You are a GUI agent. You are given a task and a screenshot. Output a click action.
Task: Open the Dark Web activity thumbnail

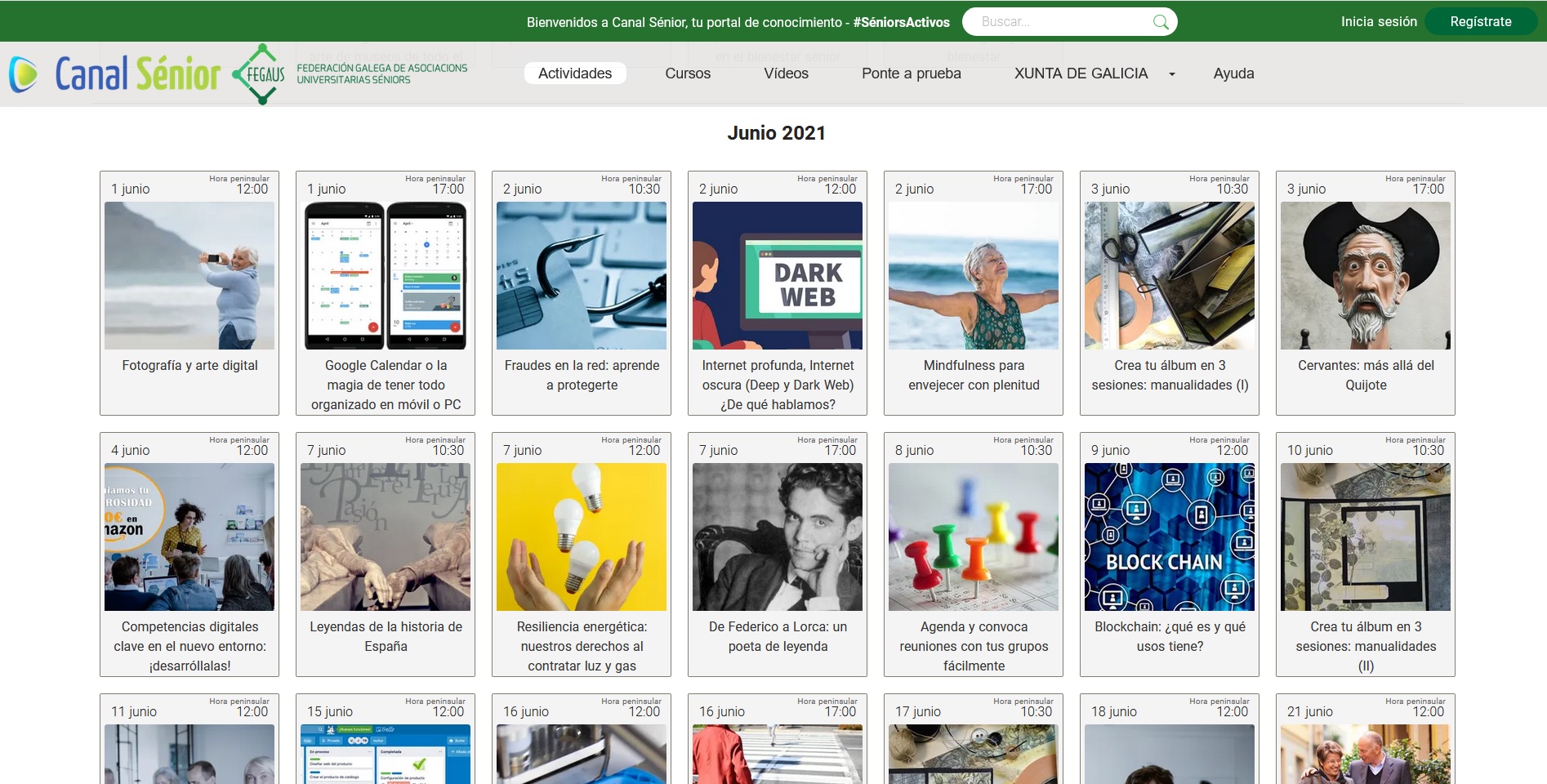[x=777, y=276]
